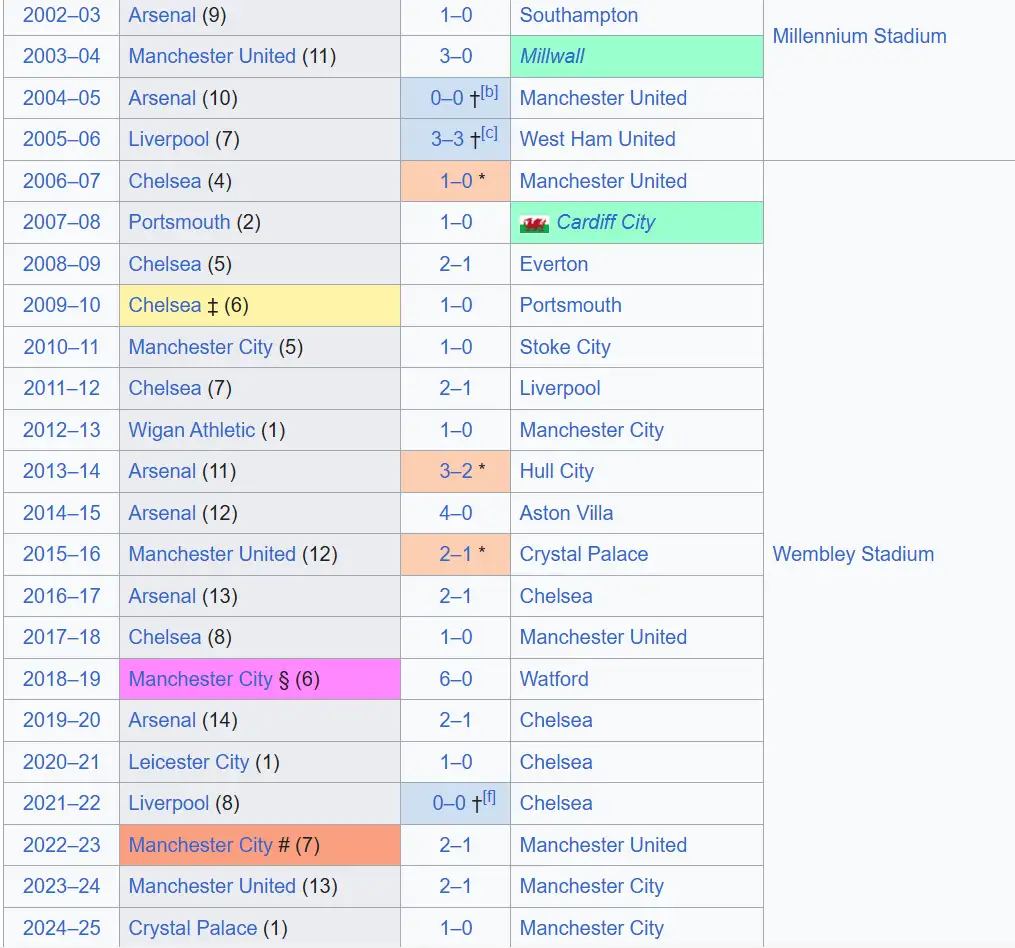Click Manchester City runner-up in 2024–25 row
Screen dimensions: 1015x948
click(591, 927)
